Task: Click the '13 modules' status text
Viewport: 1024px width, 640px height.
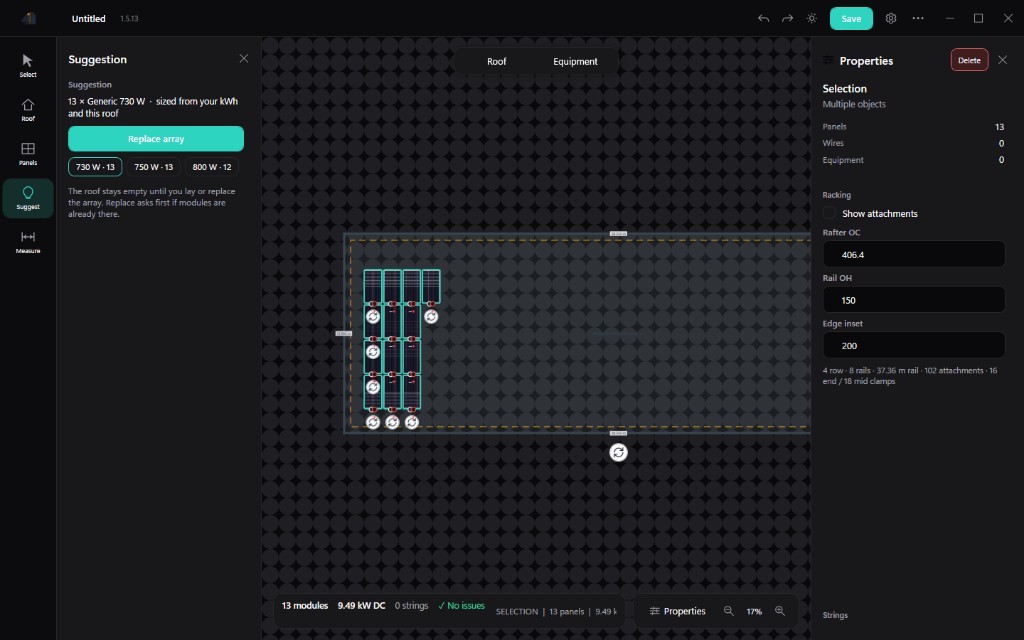Action: (x=304, y=605)
